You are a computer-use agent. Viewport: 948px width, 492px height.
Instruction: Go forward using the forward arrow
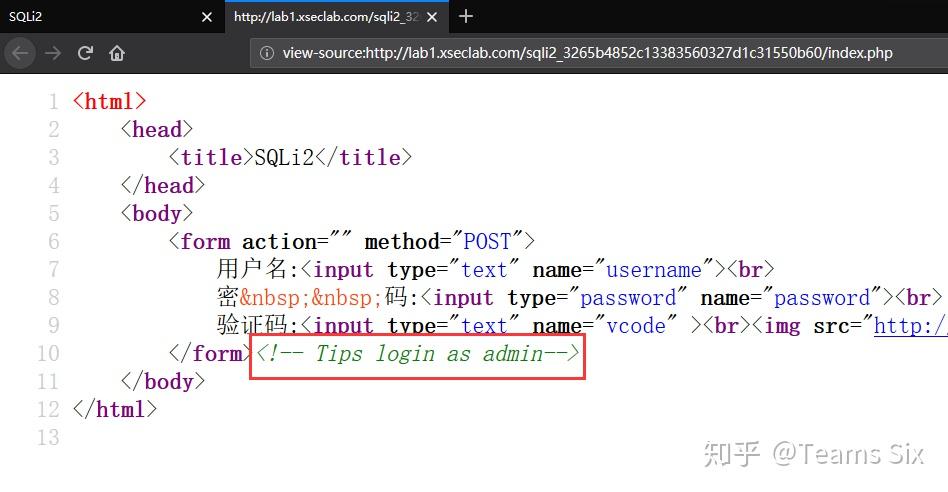[53, 53]
